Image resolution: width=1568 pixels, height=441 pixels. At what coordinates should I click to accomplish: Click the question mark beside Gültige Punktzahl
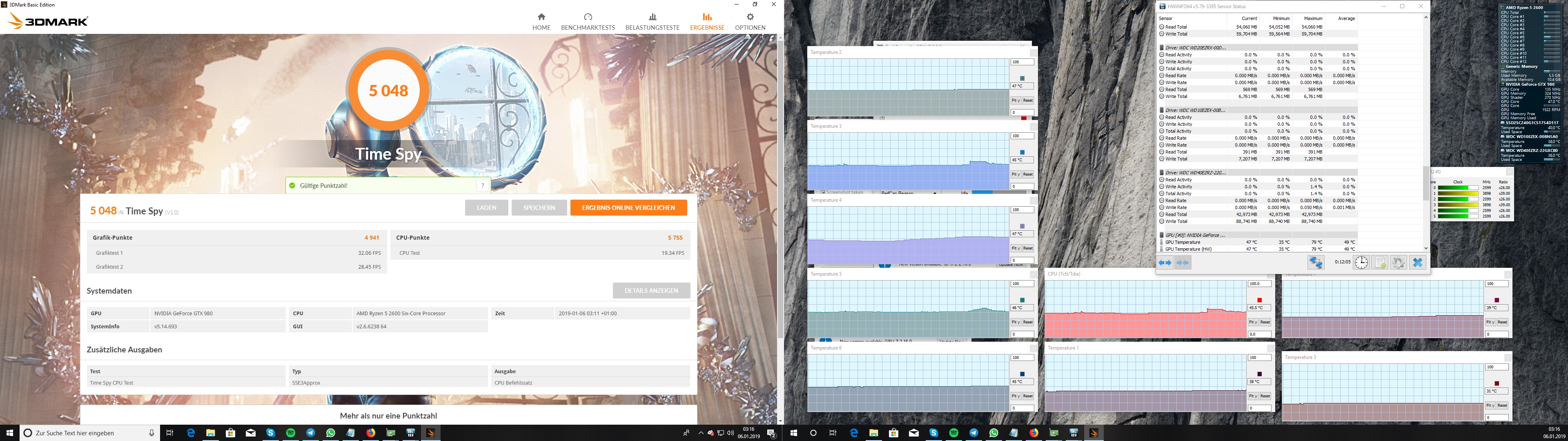pos(483,186)
